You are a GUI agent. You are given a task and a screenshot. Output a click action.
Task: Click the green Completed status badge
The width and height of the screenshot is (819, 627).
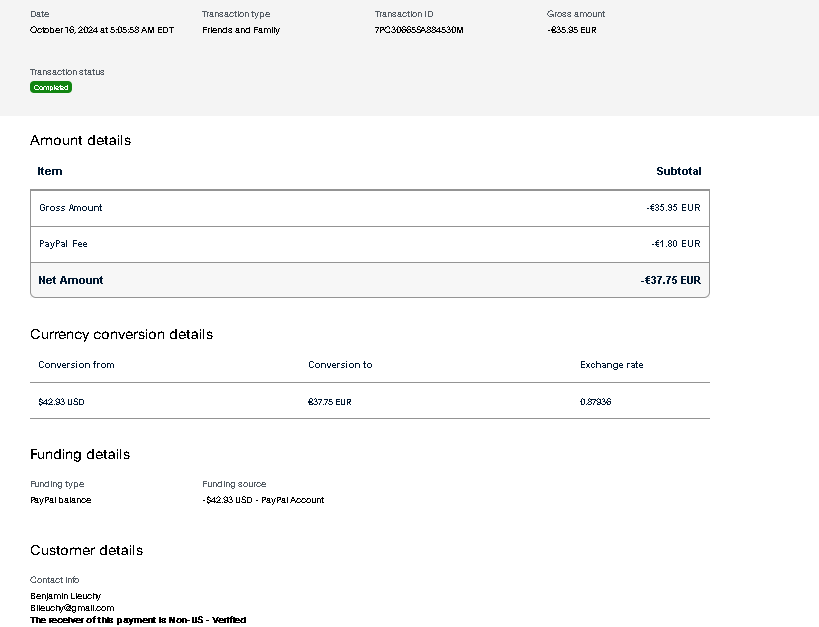(51, 88)
